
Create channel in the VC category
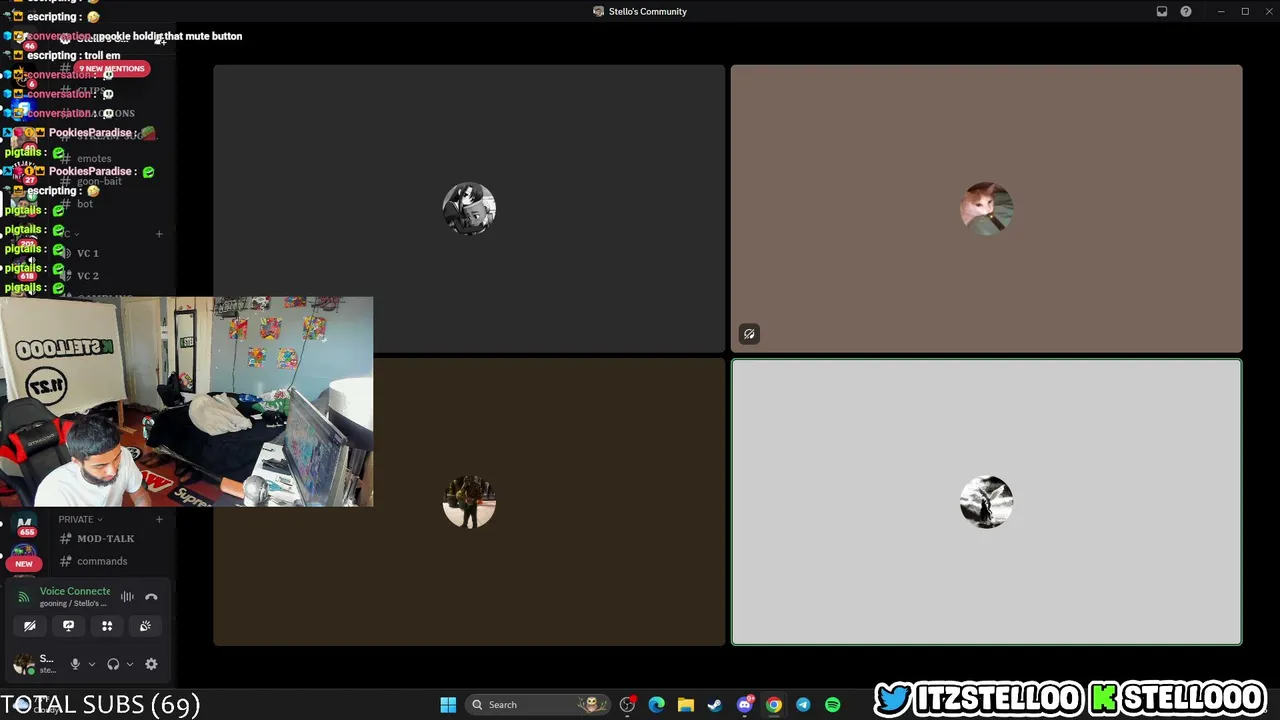159,234
